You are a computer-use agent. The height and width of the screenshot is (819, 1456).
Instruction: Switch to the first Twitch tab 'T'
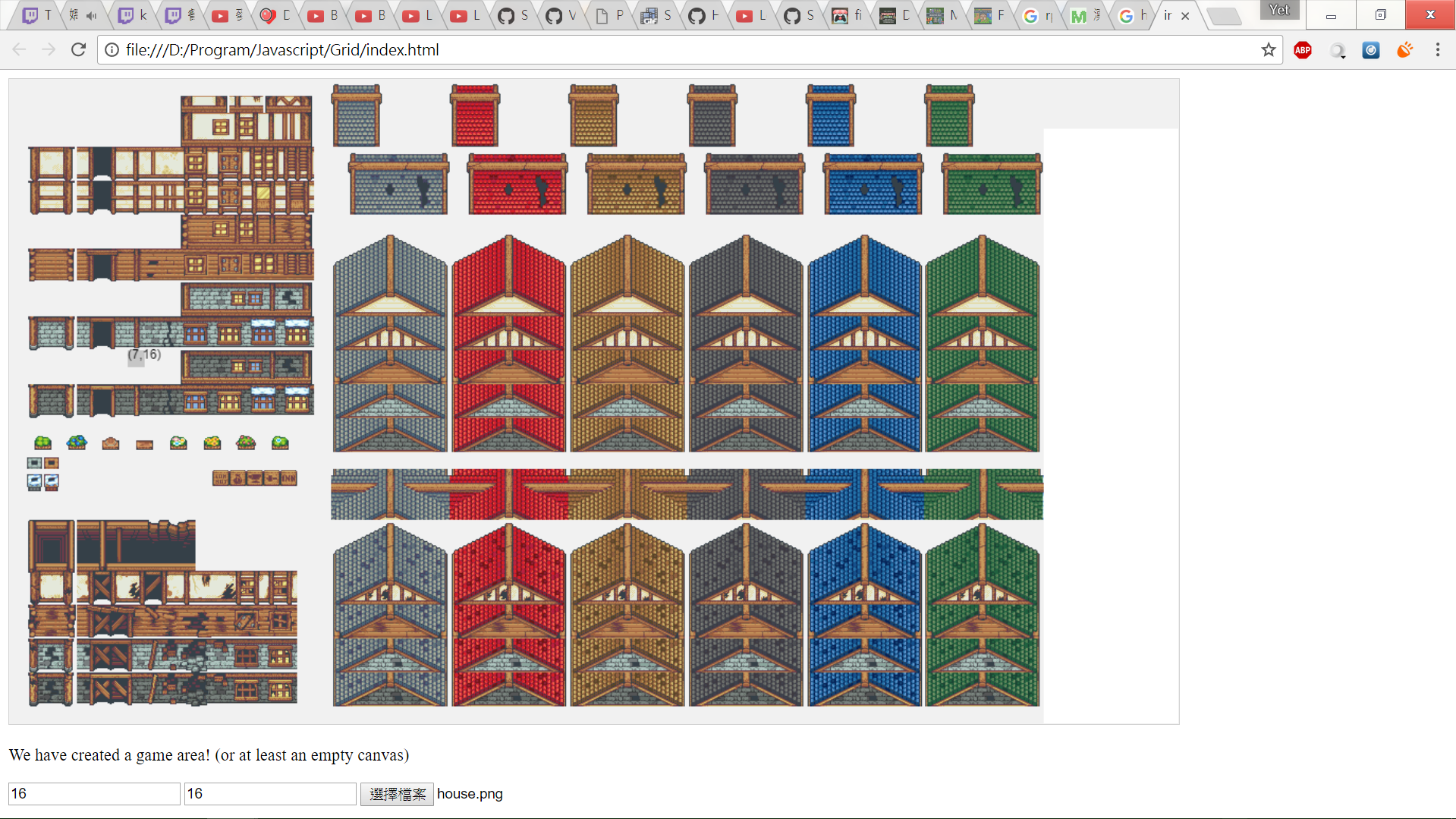tap(38, 16)
